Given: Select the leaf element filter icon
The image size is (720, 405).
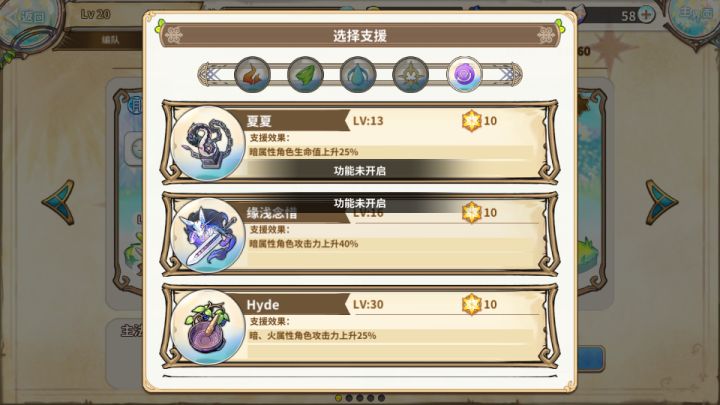Looking at the screenshot, I should [x=305, y=74].
